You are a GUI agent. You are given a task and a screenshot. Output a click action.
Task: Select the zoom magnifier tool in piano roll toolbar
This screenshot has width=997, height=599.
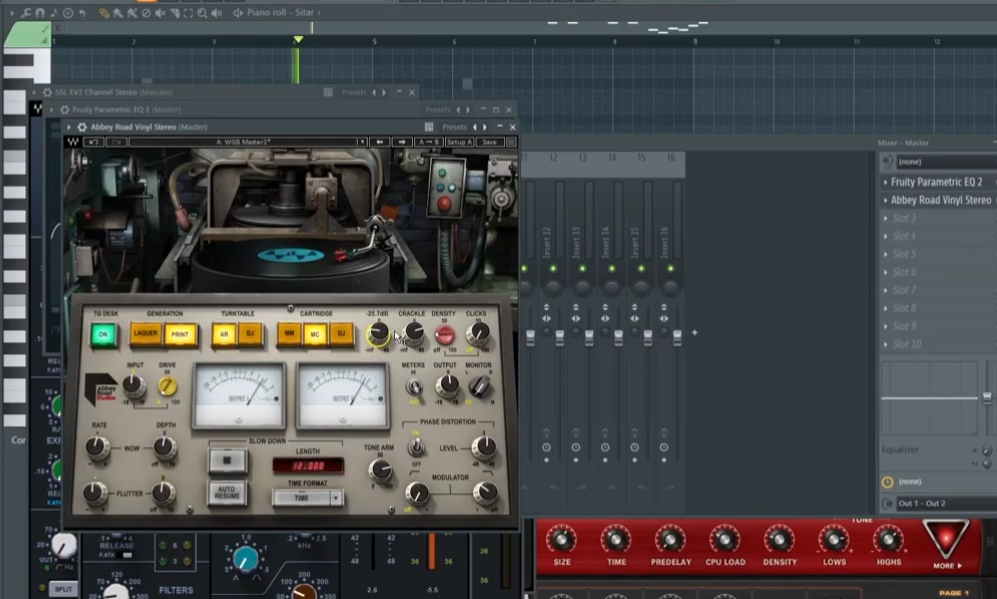tap(202, 12)
